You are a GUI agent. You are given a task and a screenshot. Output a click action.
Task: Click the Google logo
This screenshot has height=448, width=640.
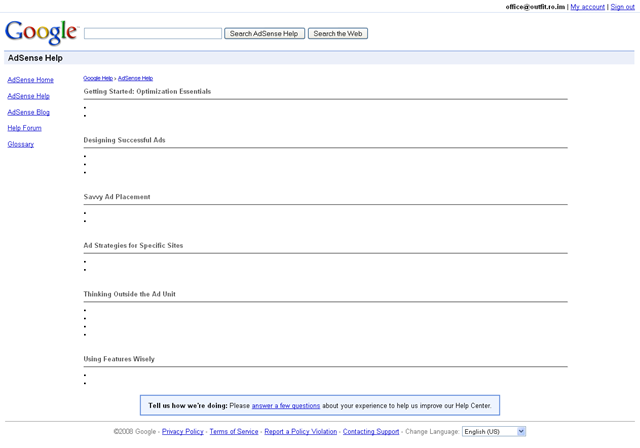pos(41,32)
